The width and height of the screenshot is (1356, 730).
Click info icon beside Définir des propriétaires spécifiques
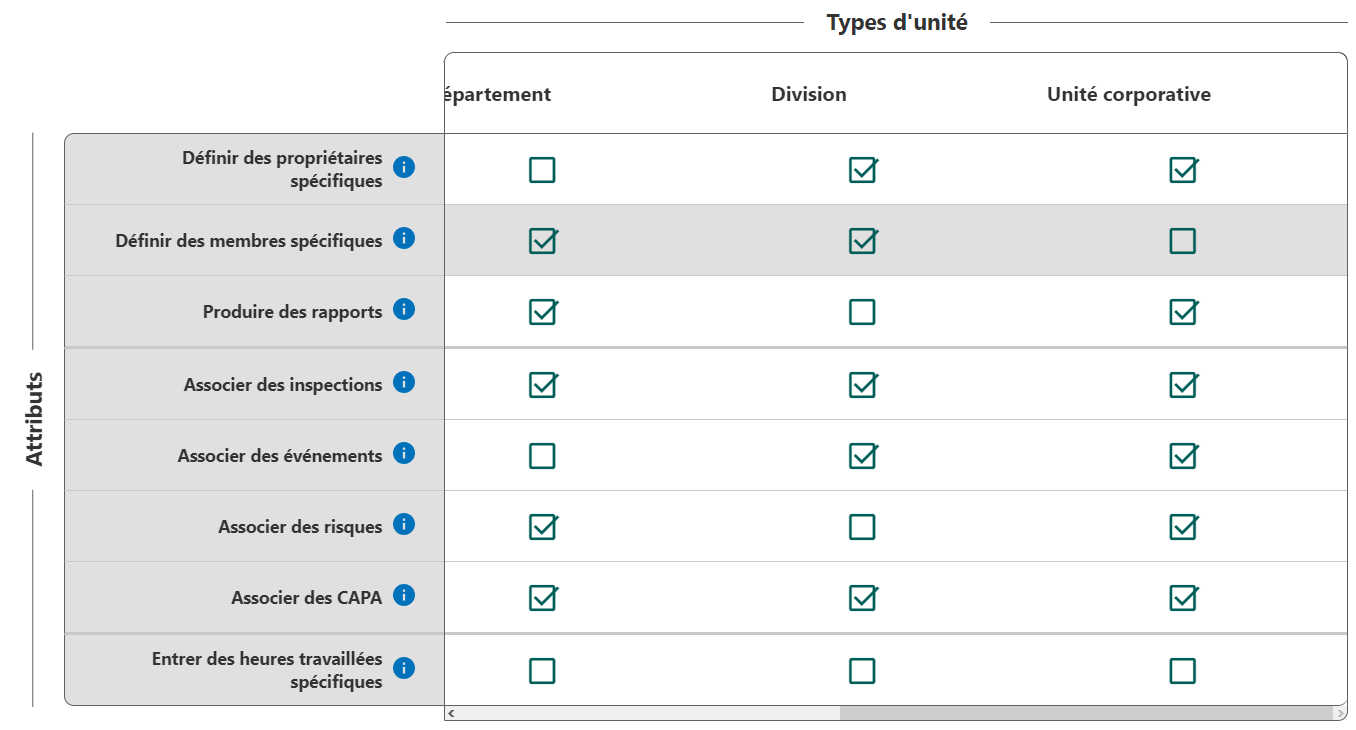404,167
